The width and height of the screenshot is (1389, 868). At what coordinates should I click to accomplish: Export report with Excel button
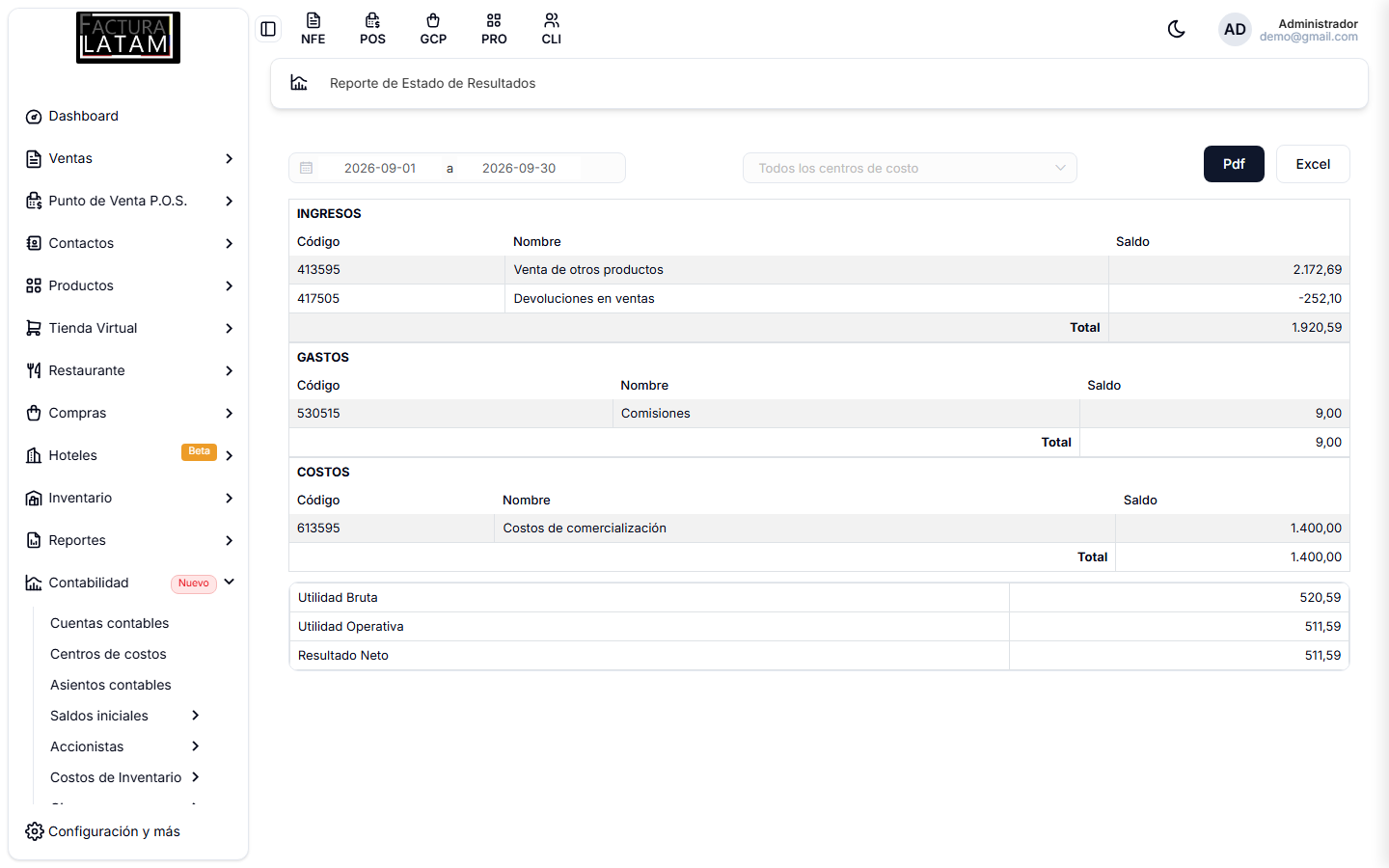pos(1313,164)
